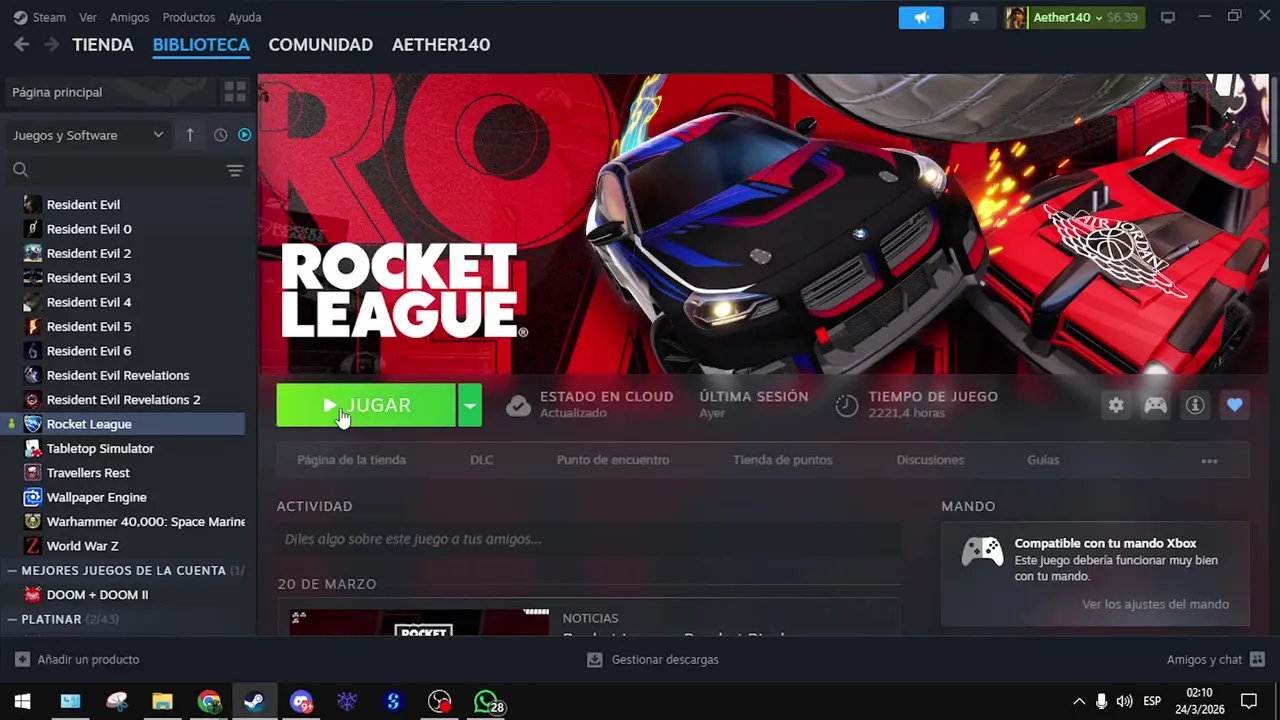
Task: Open the Jugar dropdown arrow
Action: [469, 405]
